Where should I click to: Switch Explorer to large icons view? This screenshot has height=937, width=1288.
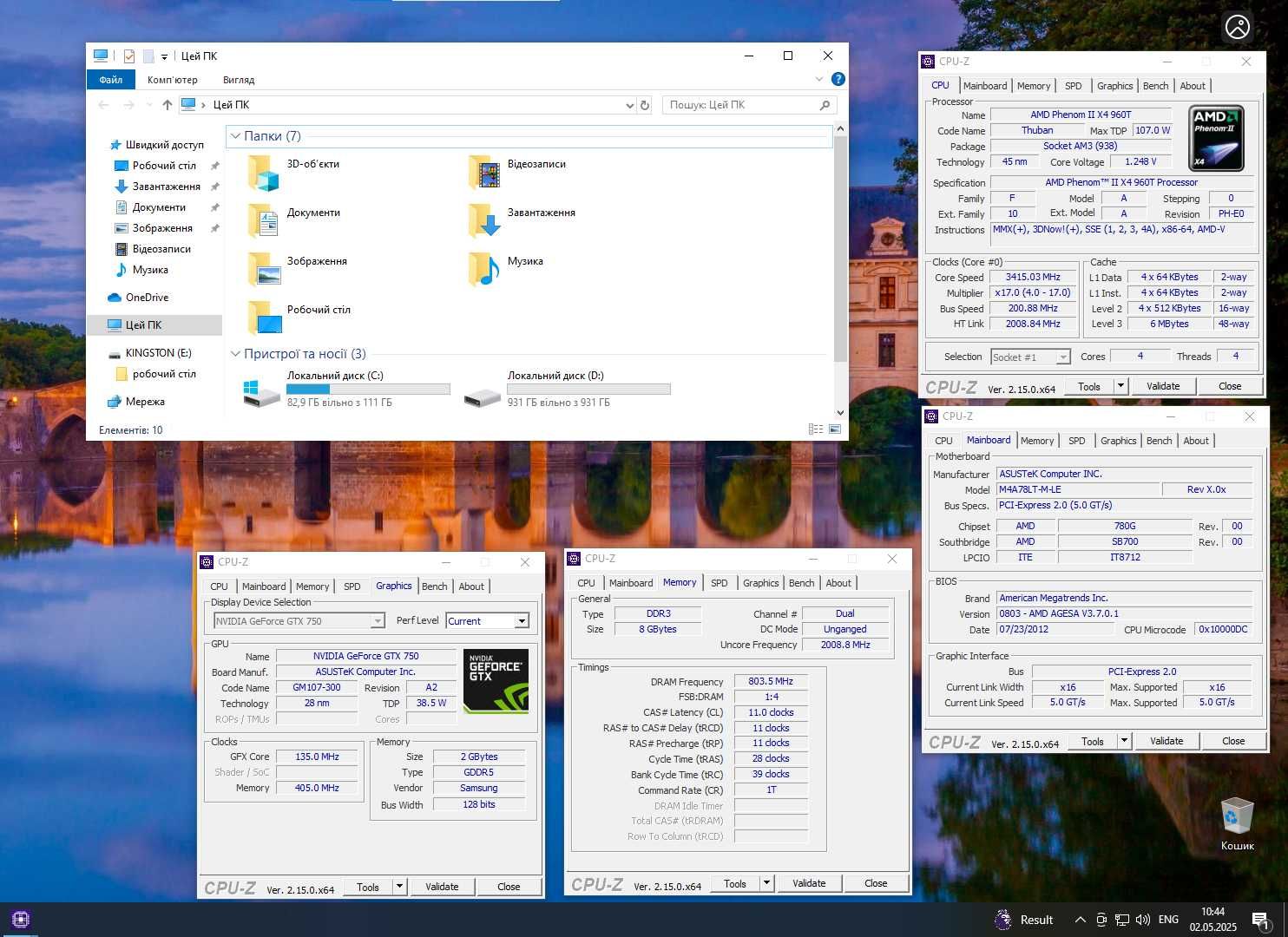[835, 429]
